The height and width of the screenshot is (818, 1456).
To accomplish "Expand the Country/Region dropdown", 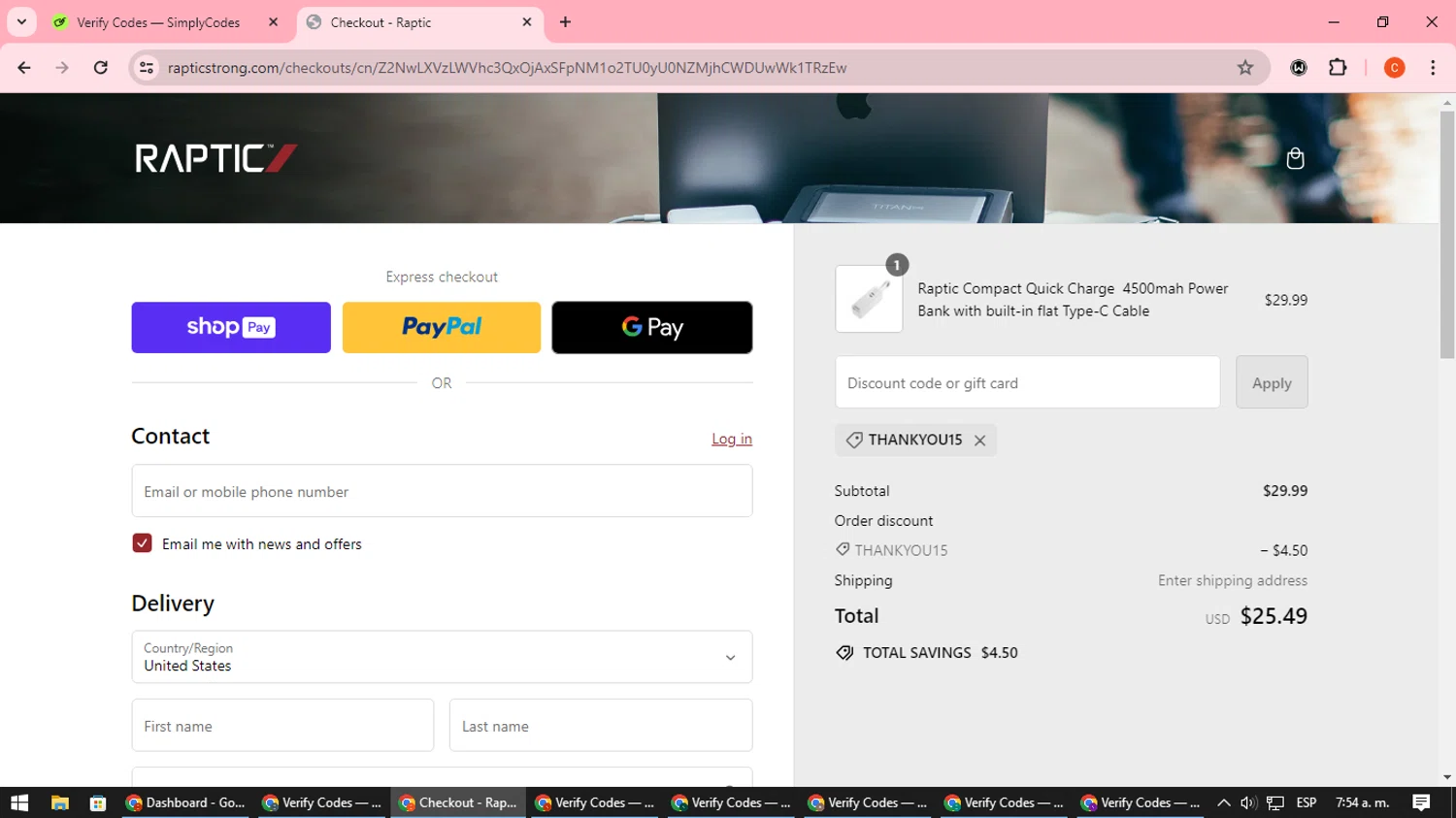I will click(442, 657).
